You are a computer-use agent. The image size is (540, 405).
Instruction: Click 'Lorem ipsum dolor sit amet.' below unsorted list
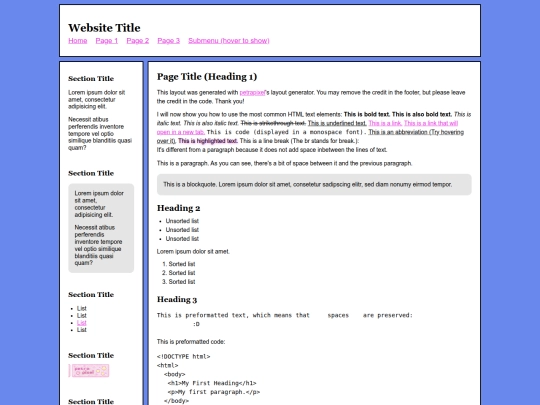(193, 252)
